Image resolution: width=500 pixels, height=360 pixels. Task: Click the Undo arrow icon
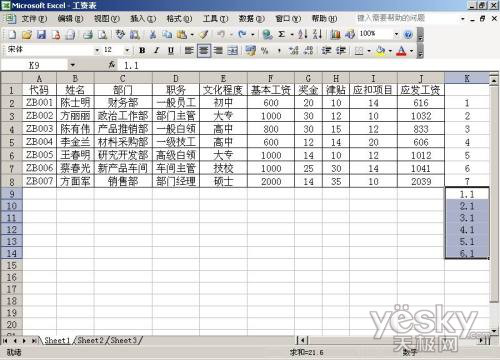click(221, 34)
